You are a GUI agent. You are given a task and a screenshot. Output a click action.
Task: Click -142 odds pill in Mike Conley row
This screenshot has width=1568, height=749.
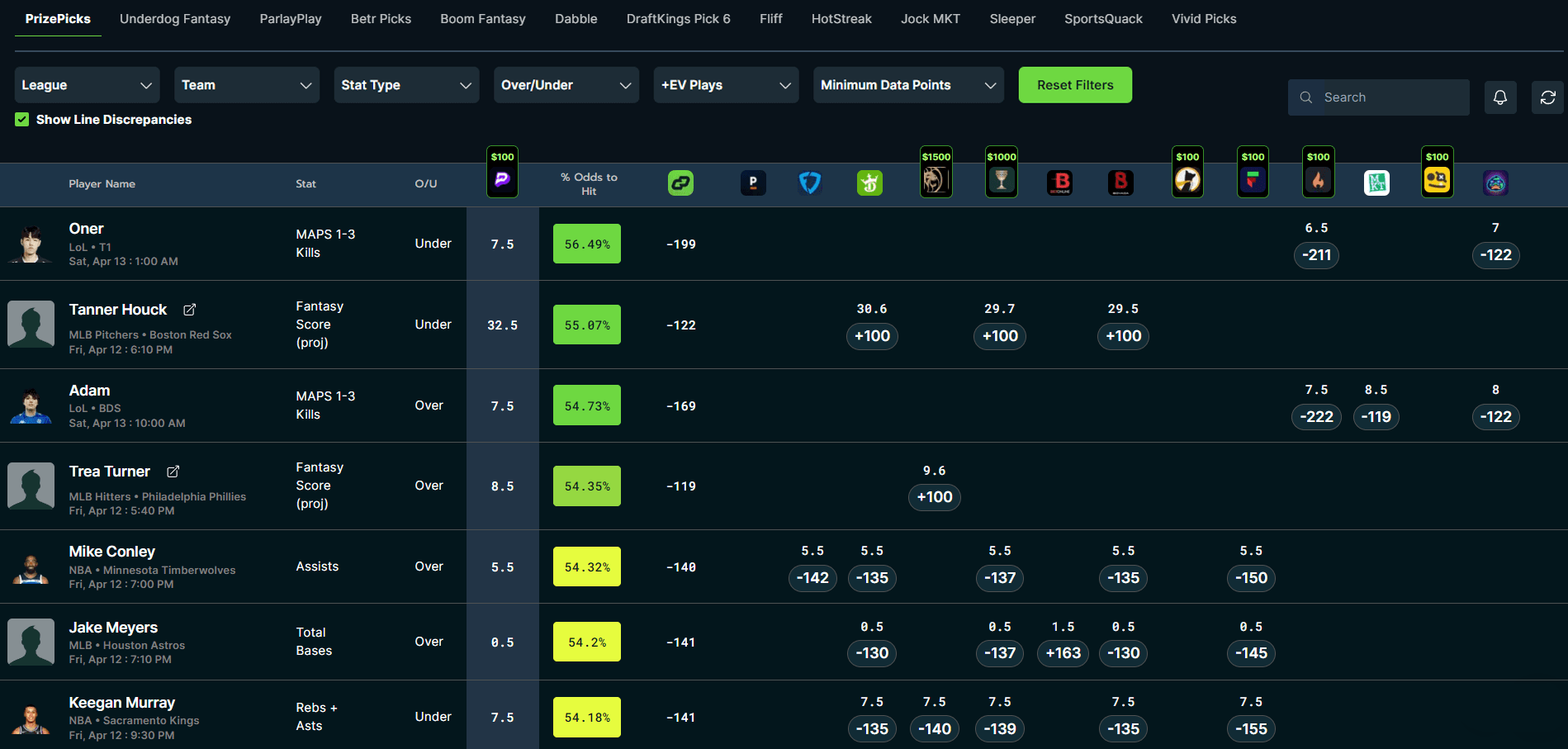[x=812, y=578]
